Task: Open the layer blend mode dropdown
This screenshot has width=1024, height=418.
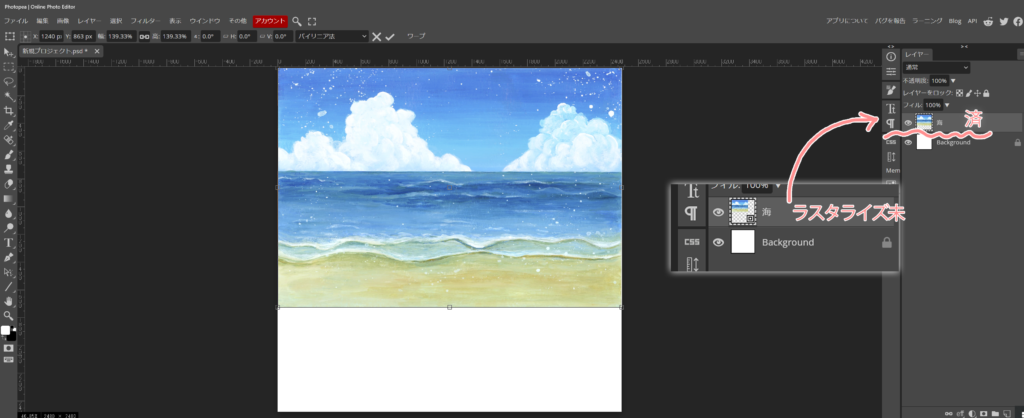Action: click(x=936, y=68)
